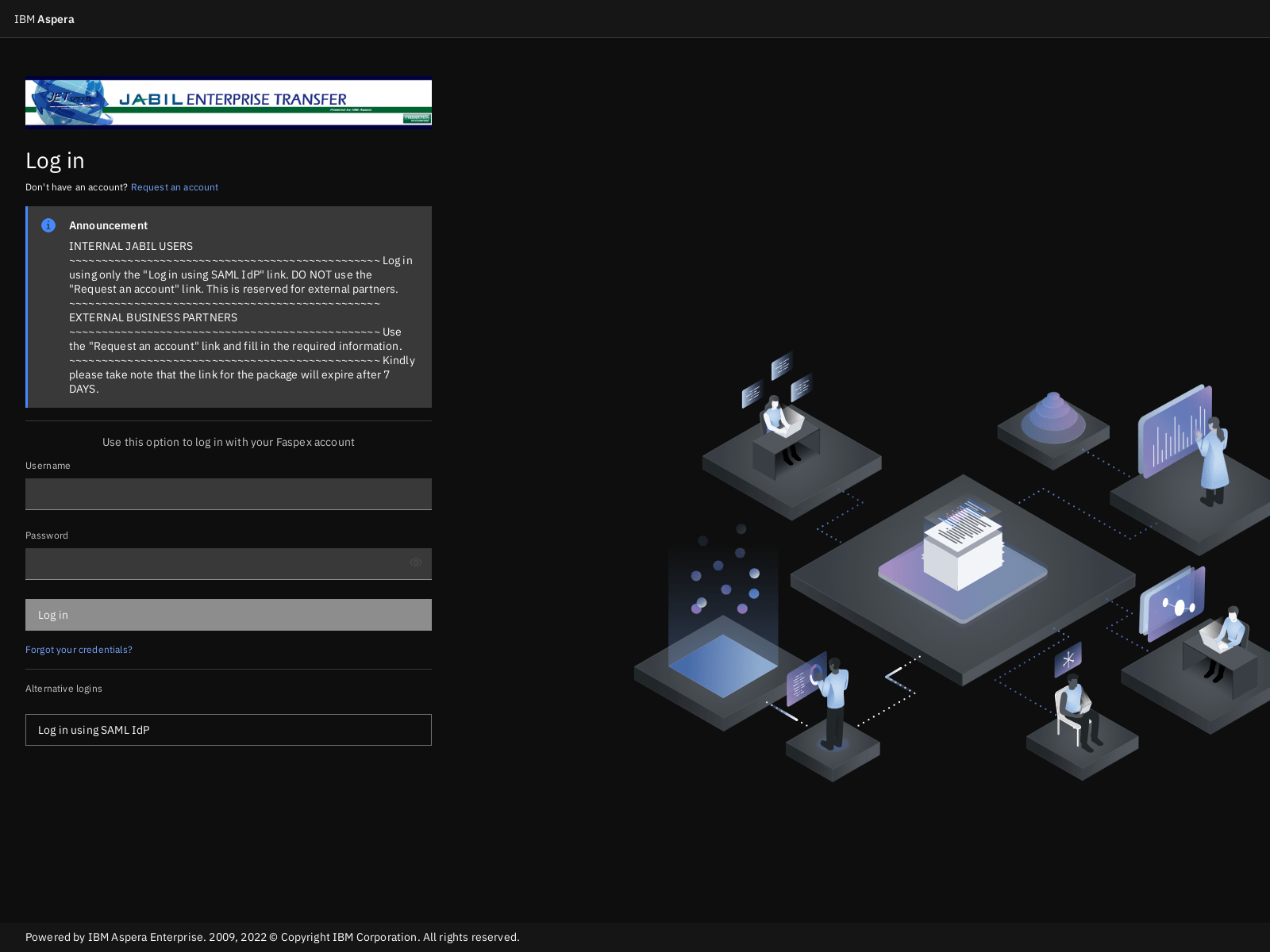The image size is (1270, 952).
Task: Click the "Don't have an account?" text
Action: [x=76, y=187]
